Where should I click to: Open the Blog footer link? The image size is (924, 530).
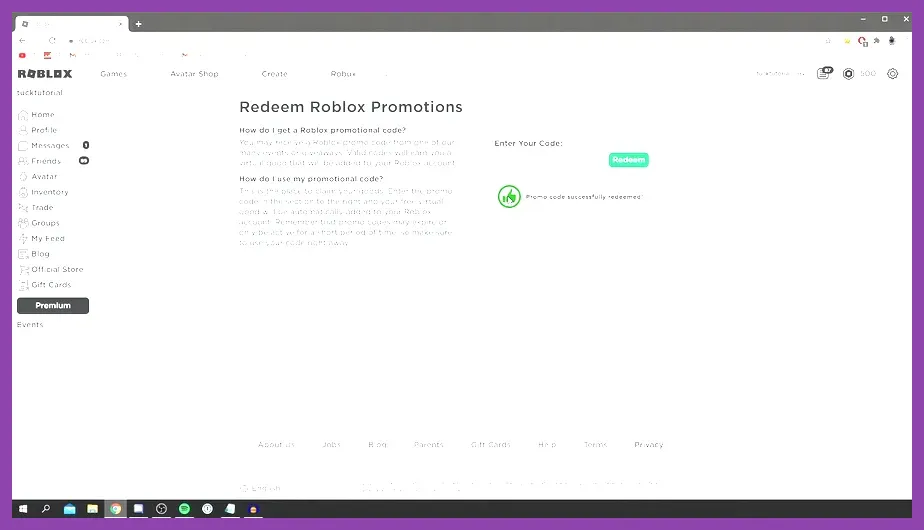pos(378,445)
